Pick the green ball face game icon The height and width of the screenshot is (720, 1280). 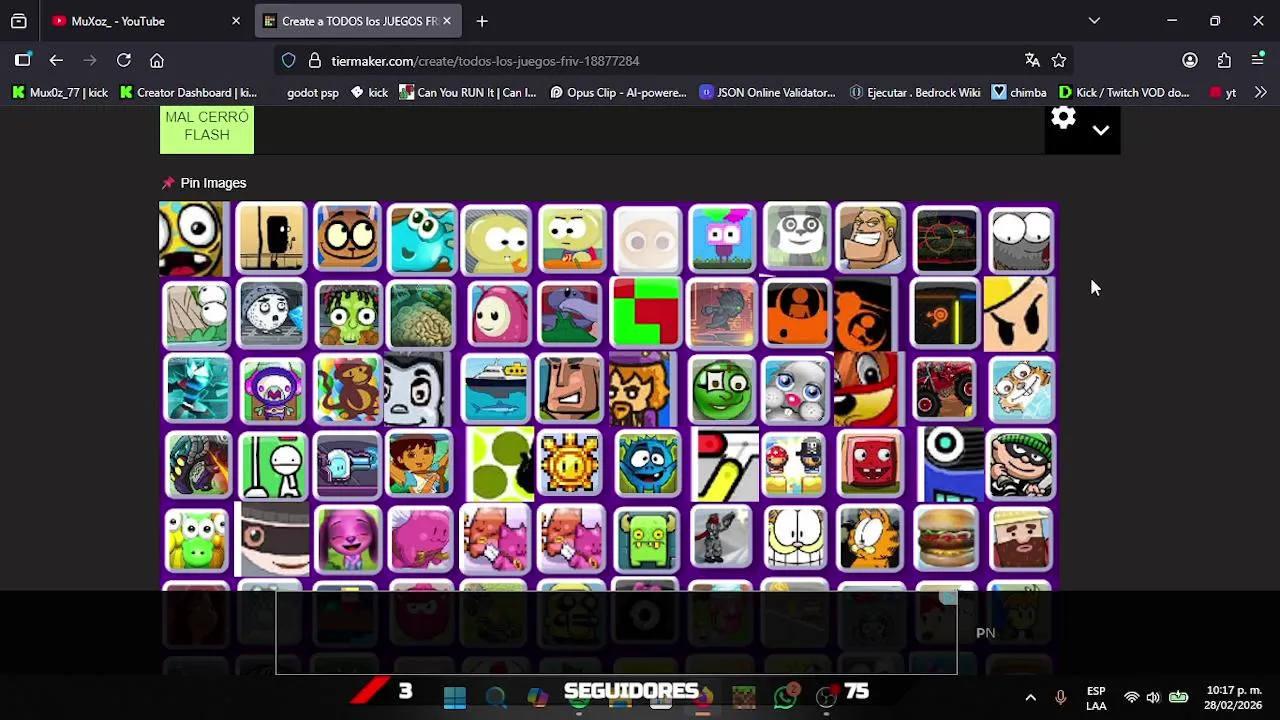click(722, 389)
